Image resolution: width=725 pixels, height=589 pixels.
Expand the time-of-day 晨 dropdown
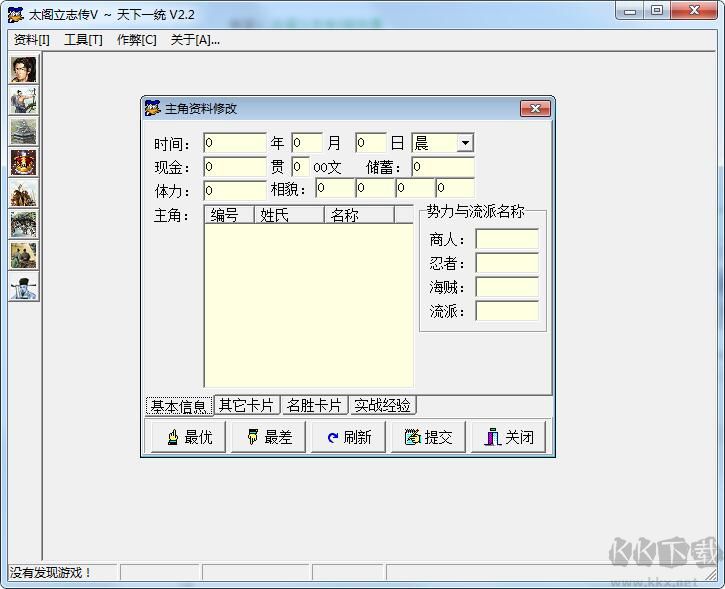[x=465, y=143]
